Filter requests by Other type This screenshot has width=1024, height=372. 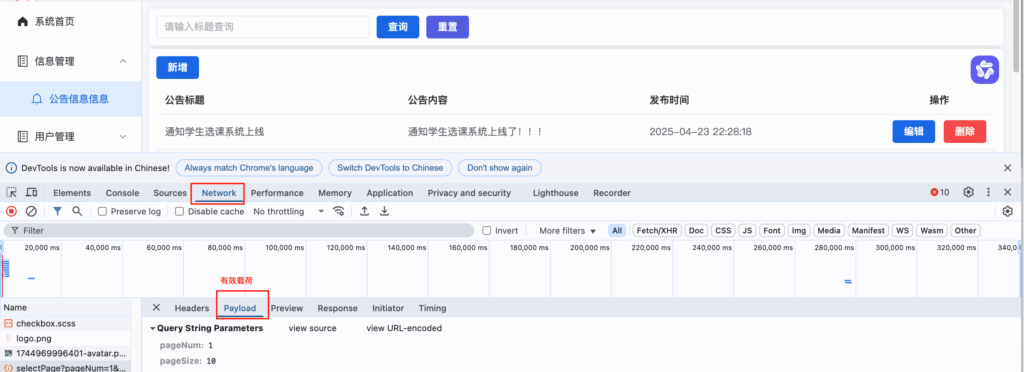(965, 230)
